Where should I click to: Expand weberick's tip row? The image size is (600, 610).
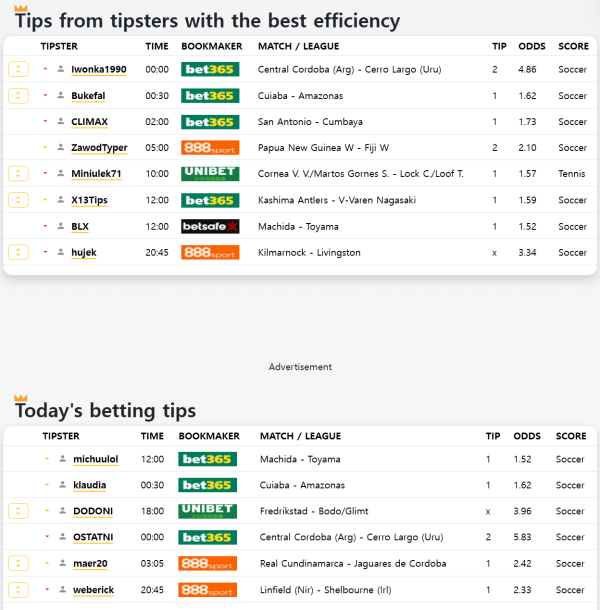coord(18,590)
